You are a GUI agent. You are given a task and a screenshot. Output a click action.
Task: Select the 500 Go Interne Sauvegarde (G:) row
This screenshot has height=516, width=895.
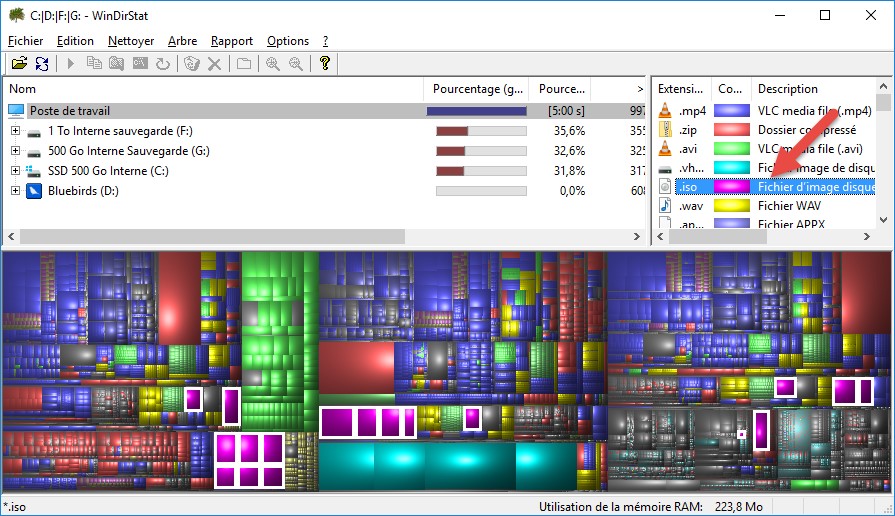pos(128,151)
